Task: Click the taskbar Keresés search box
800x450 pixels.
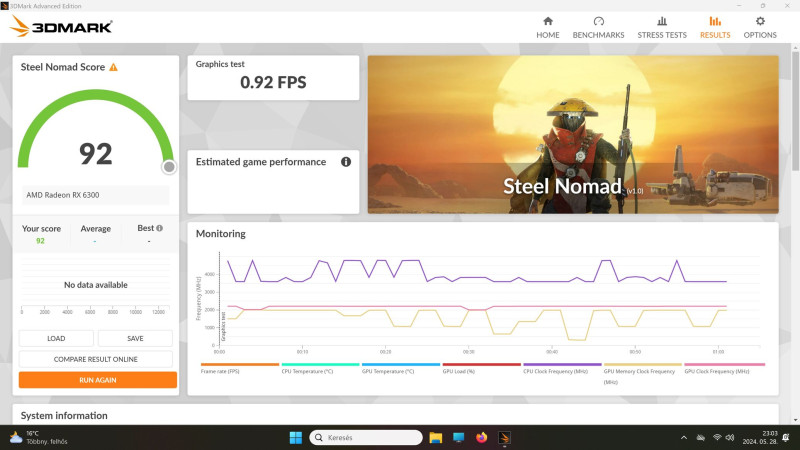Action: (x=366, y=437)
